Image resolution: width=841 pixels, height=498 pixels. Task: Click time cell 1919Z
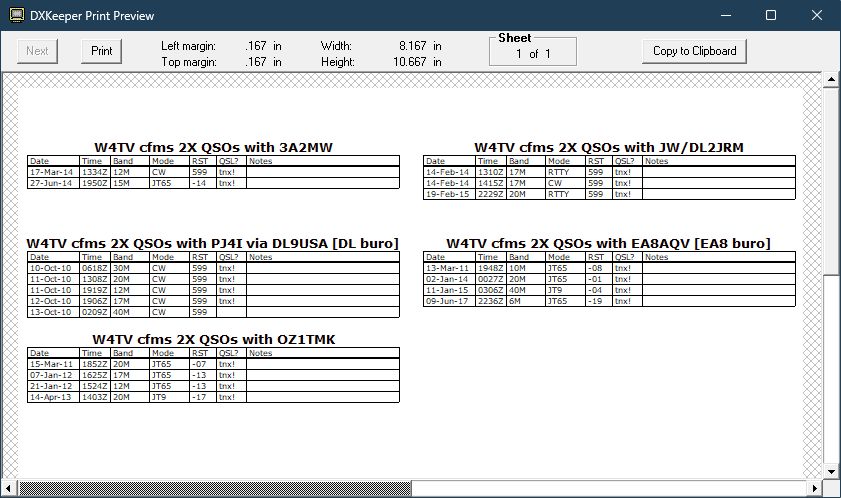[x=94, y=290]
